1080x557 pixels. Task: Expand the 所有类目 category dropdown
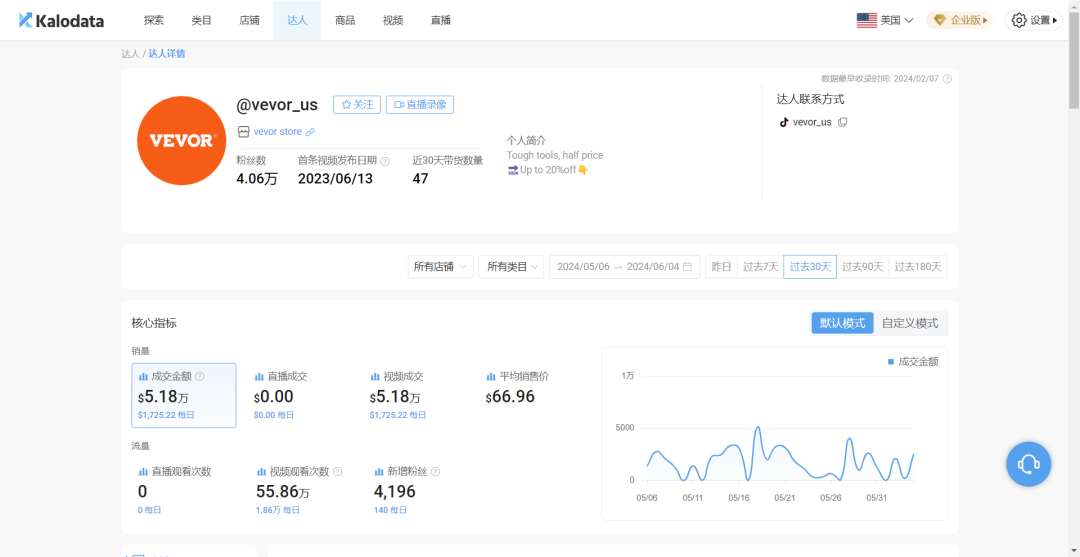pos(511,267)
